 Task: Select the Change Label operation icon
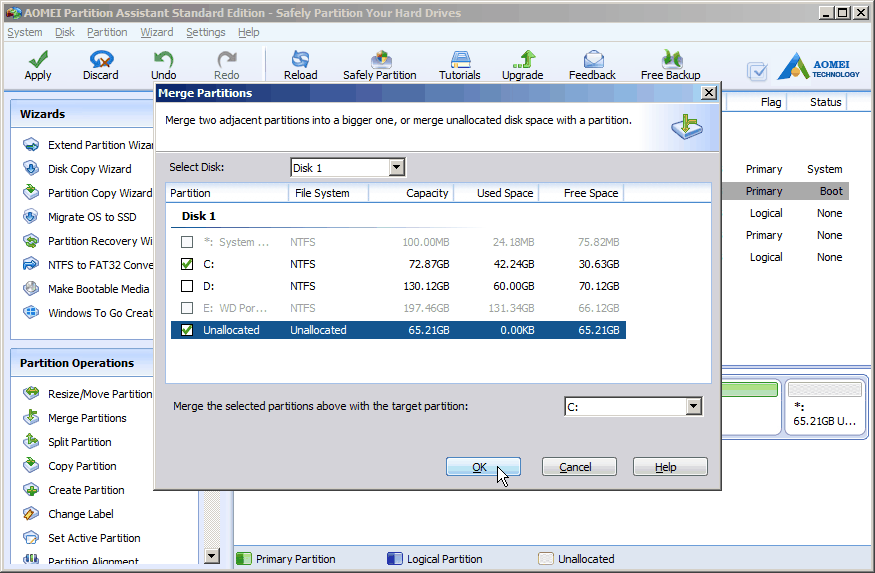coord(31,513)
